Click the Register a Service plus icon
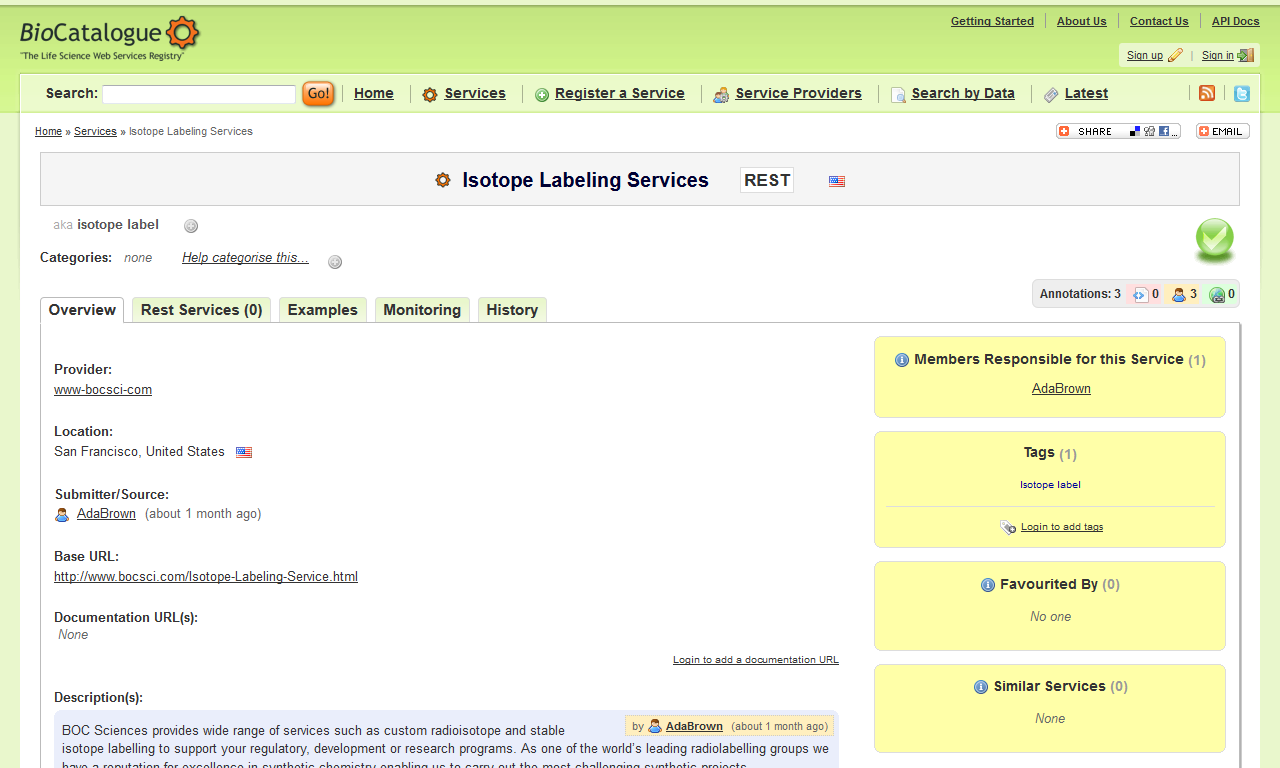Viewport: 1280px width, 768px height. tap(542, 95)
